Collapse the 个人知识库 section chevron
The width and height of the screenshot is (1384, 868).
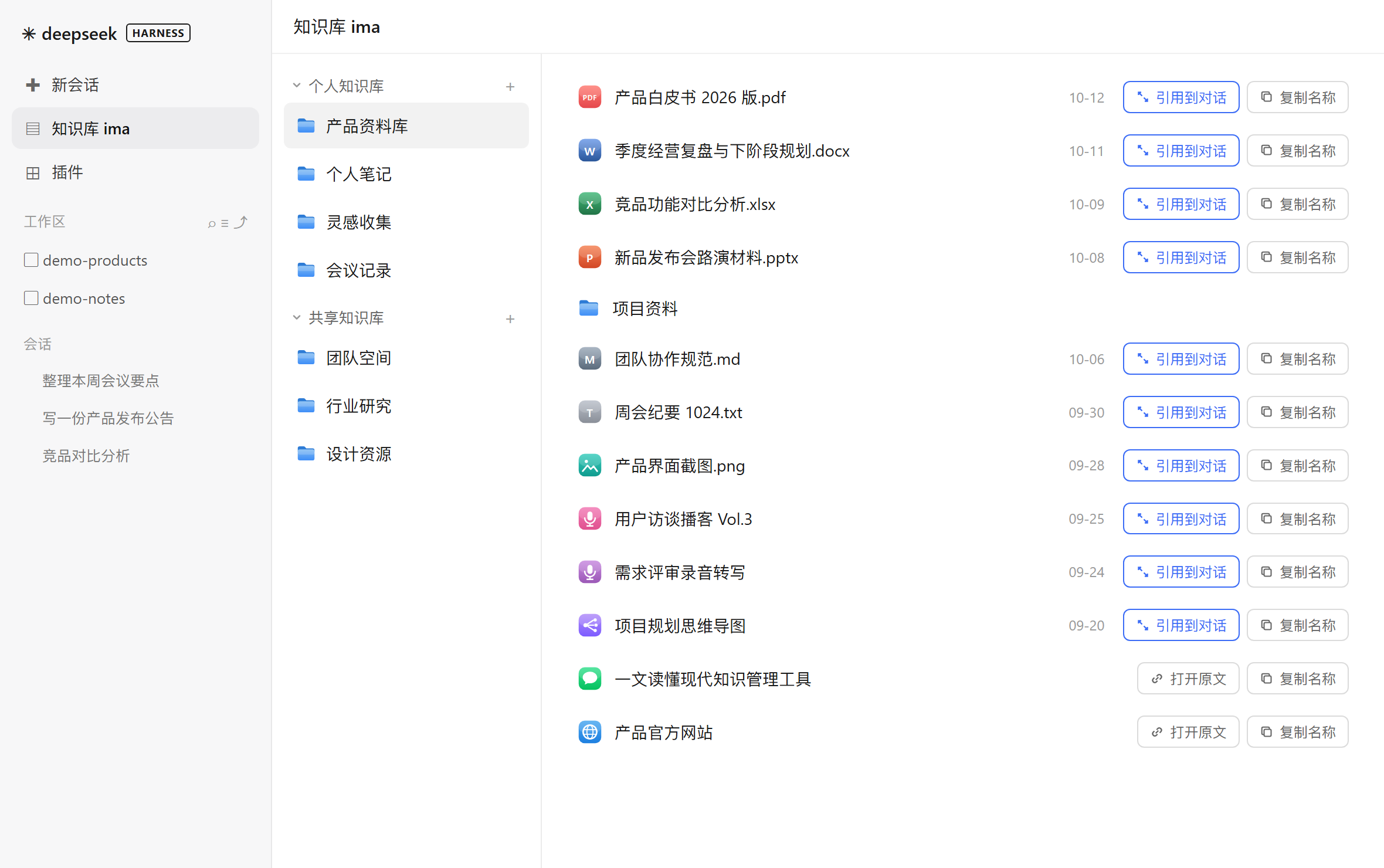297,86
